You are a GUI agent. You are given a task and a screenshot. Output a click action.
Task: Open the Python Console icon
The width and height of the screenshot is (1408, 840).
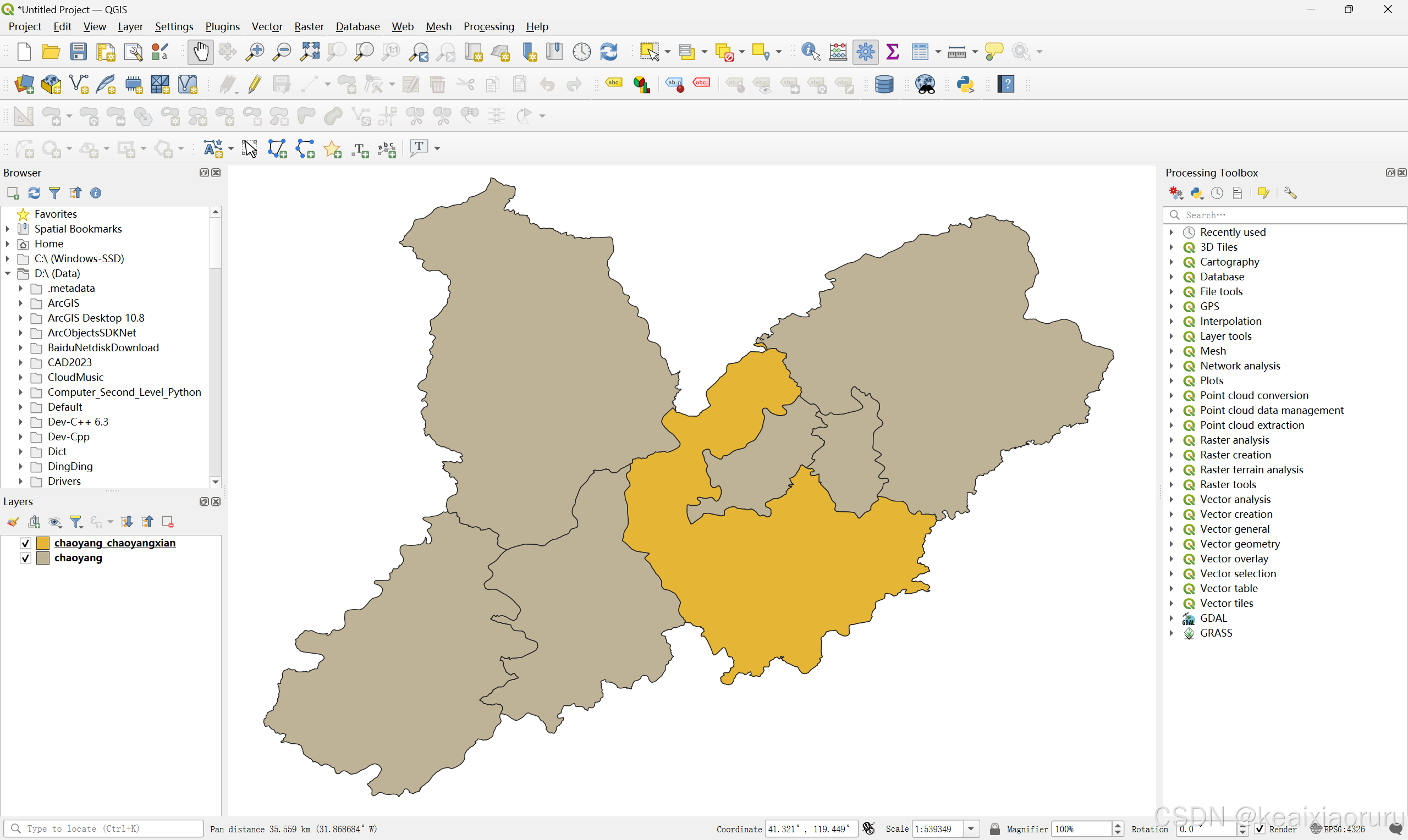pyautogui.click(x=965, y=84)
